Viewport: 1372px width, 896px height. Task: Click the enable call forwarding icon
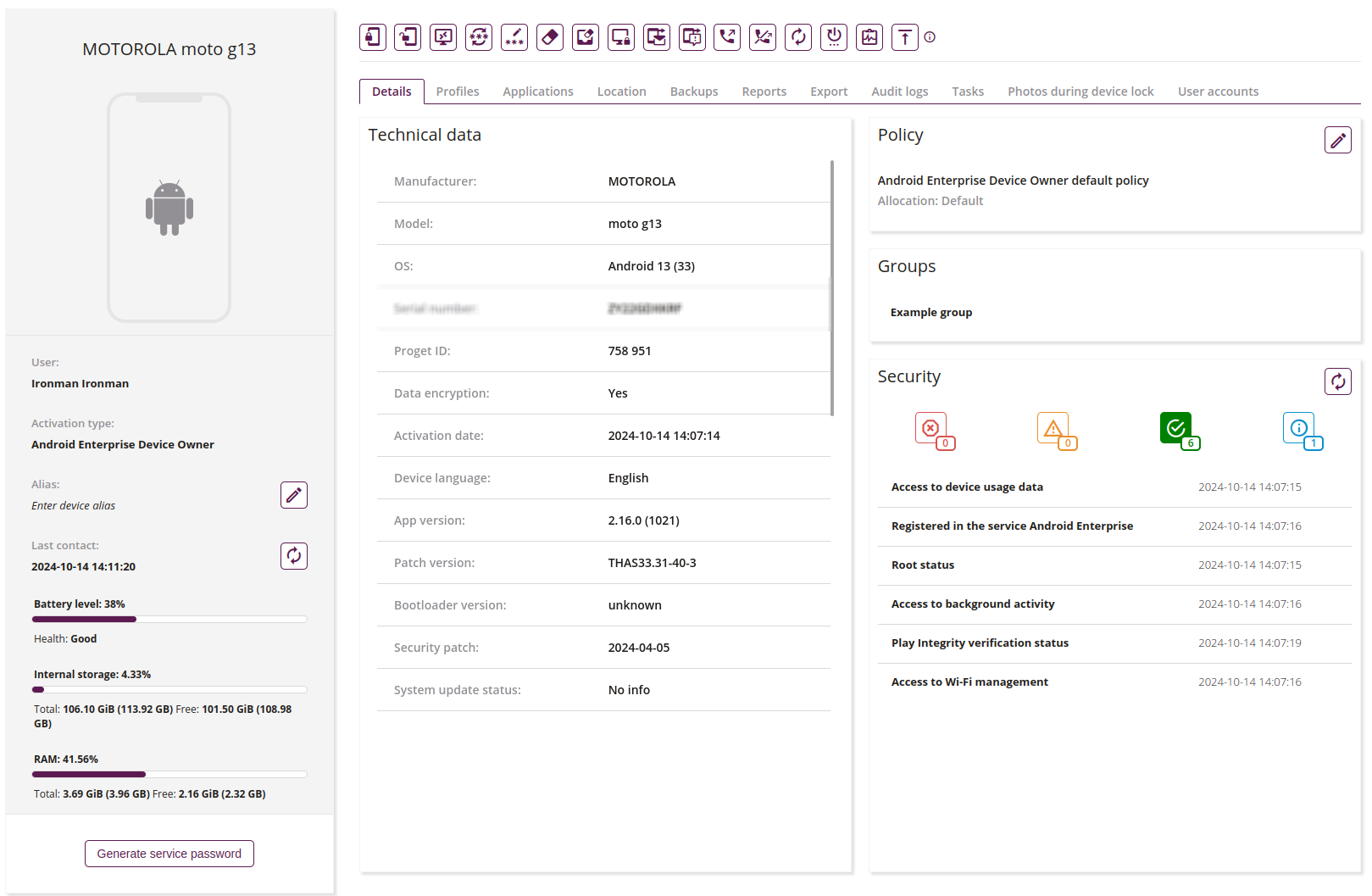[x=727, y=37]
